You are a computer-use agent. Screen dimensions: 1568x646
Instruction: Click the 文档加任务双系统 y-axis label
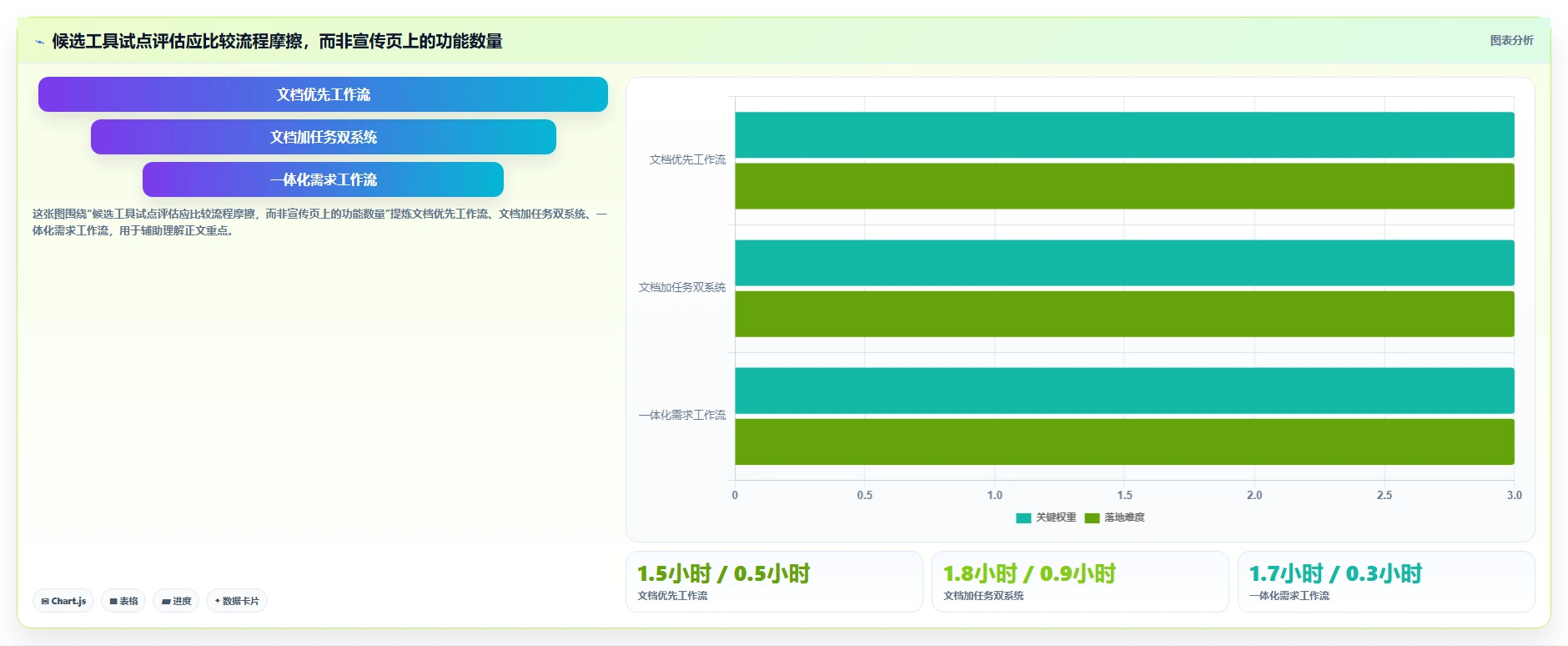[682, 287]
